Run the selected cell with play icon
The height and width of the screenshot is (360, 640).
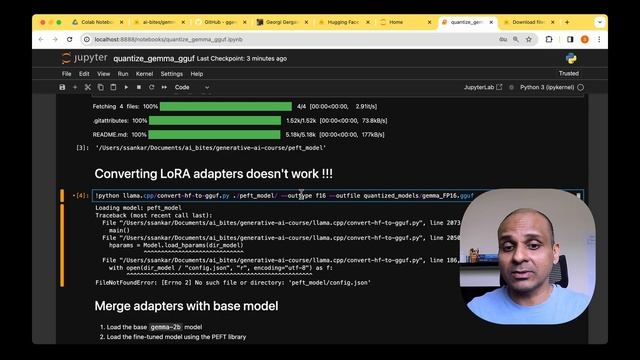(126, 87)
